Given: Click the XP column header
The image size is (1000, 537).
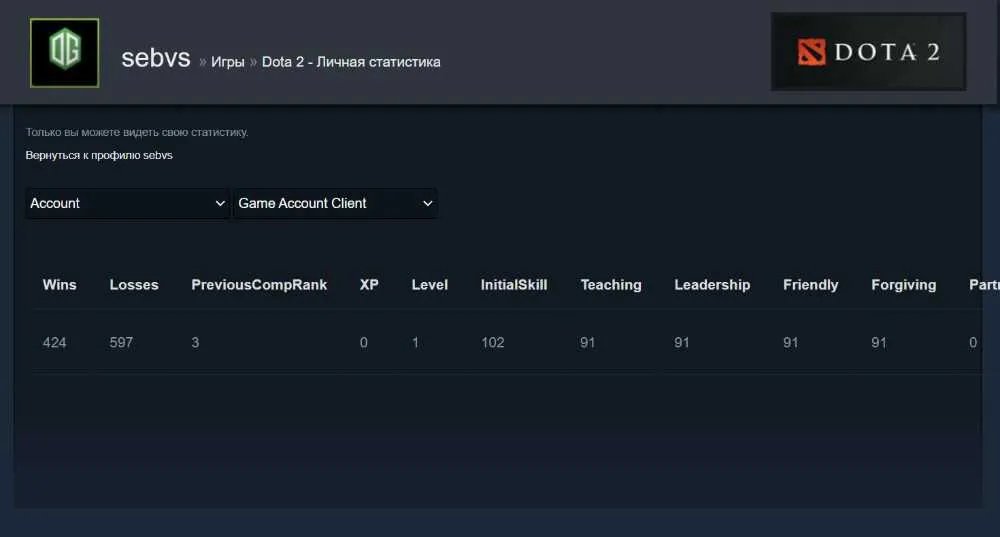Looking at the screenshot, I should point(369,285).
